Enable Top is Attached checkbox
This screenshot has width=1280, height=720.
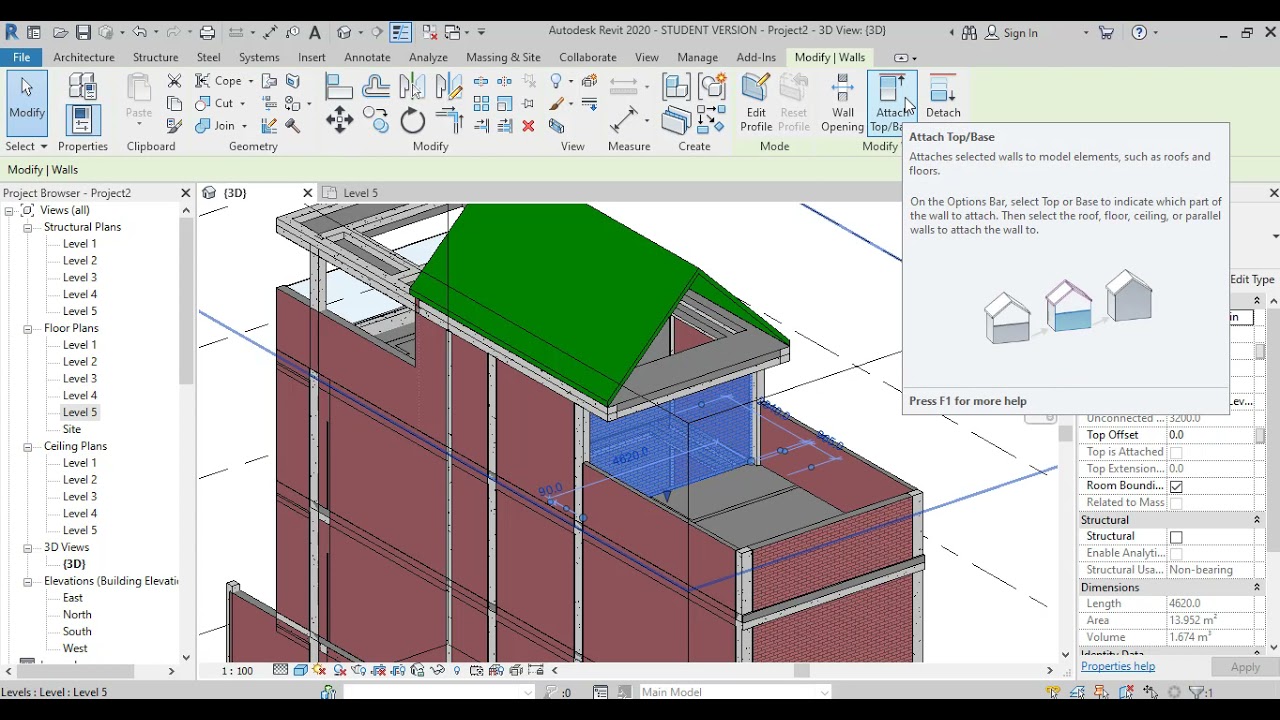1176,453
